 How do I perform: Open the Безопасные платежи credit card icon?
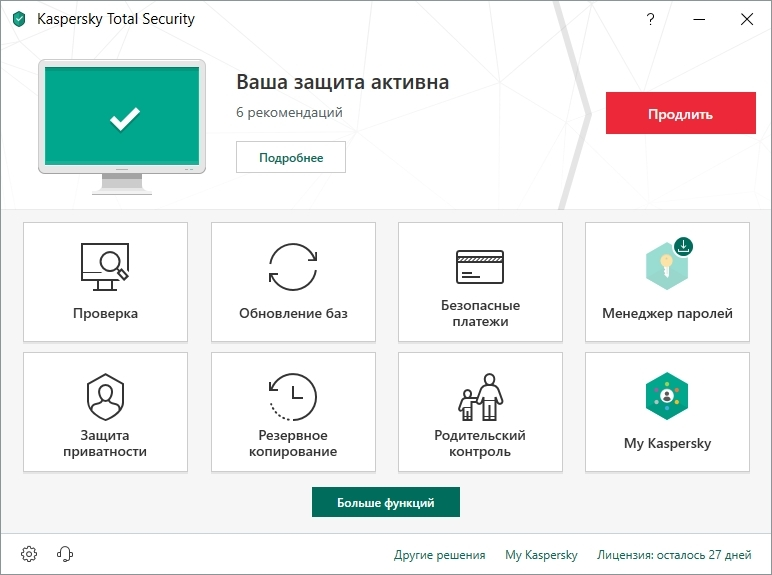tap(480, 267)
